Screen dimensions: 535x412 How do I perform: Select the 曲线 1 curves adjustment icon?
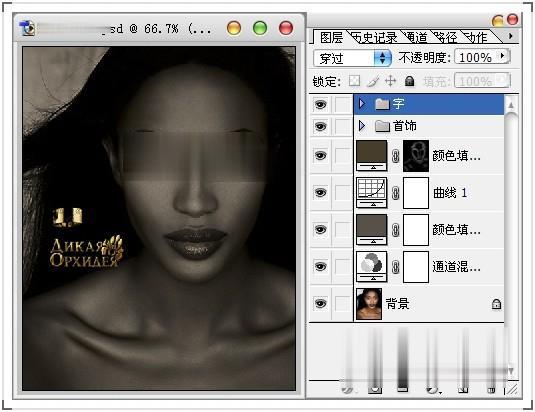372,192
